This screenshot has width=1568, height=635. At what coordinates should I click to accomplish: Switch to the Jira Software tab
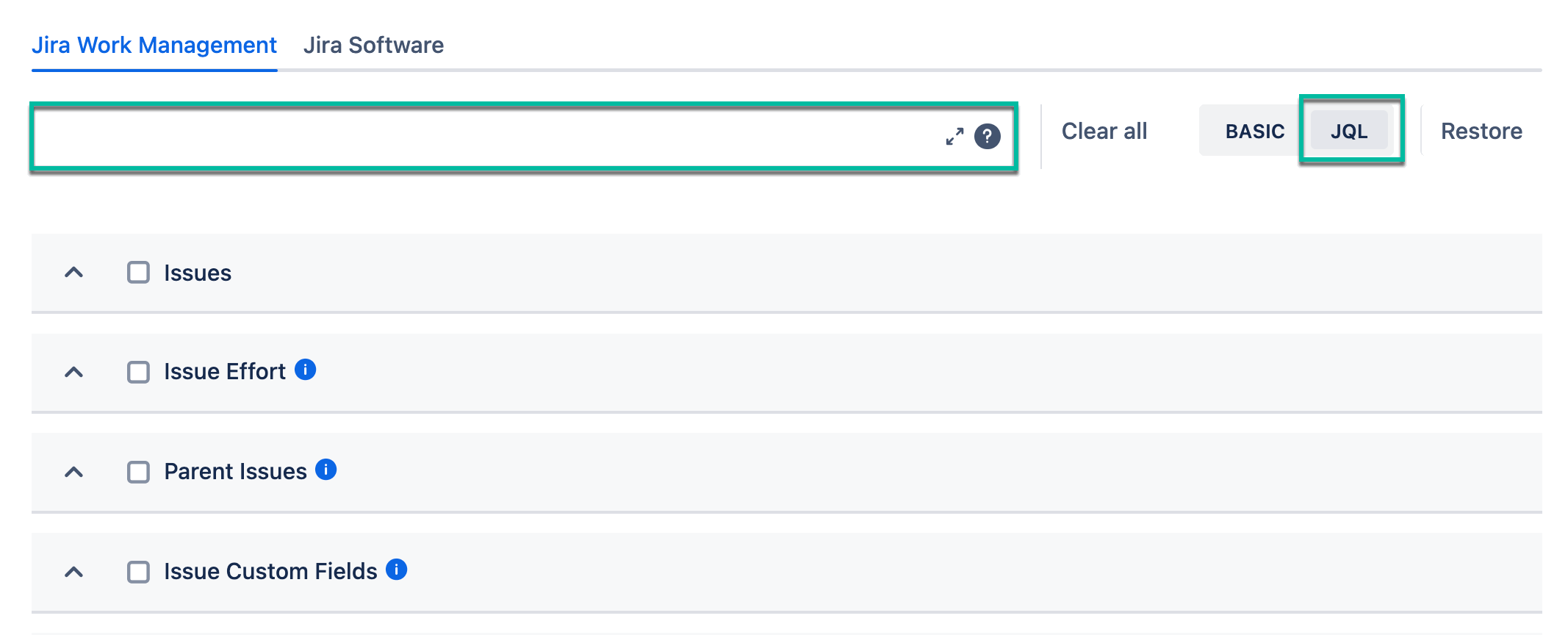coord(374,45)
